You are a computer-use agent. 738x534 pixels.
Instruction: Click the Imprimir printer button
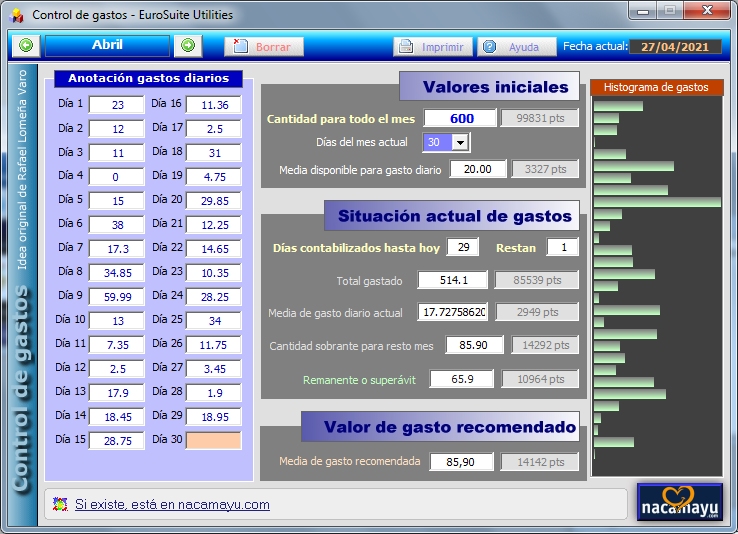click(432, 47)
